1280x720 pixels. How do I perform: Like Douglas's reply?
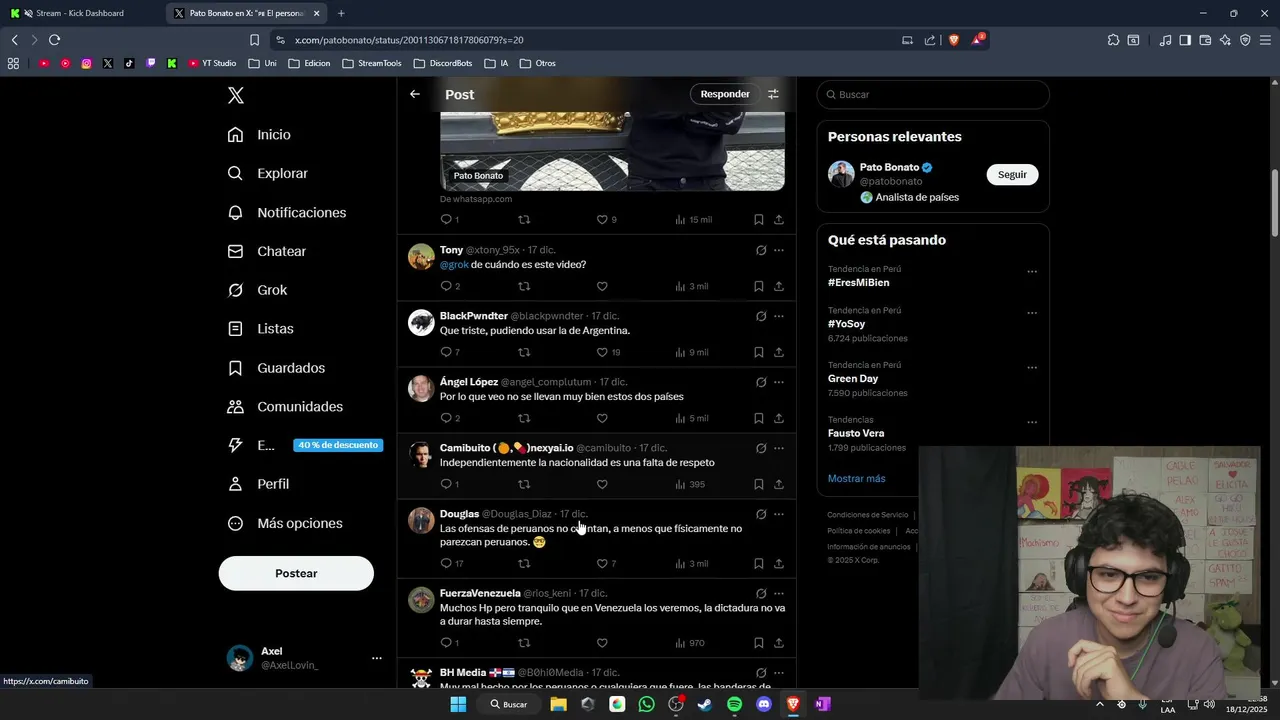click(602, 563)
